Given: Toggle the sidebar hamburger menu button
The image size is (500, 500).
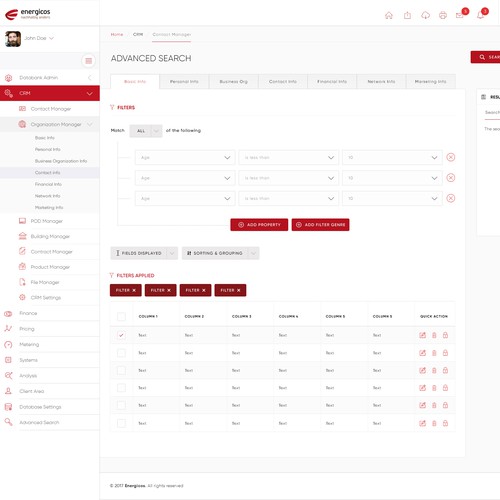Looking at the screenshot, I should click(x=89, y=61).
